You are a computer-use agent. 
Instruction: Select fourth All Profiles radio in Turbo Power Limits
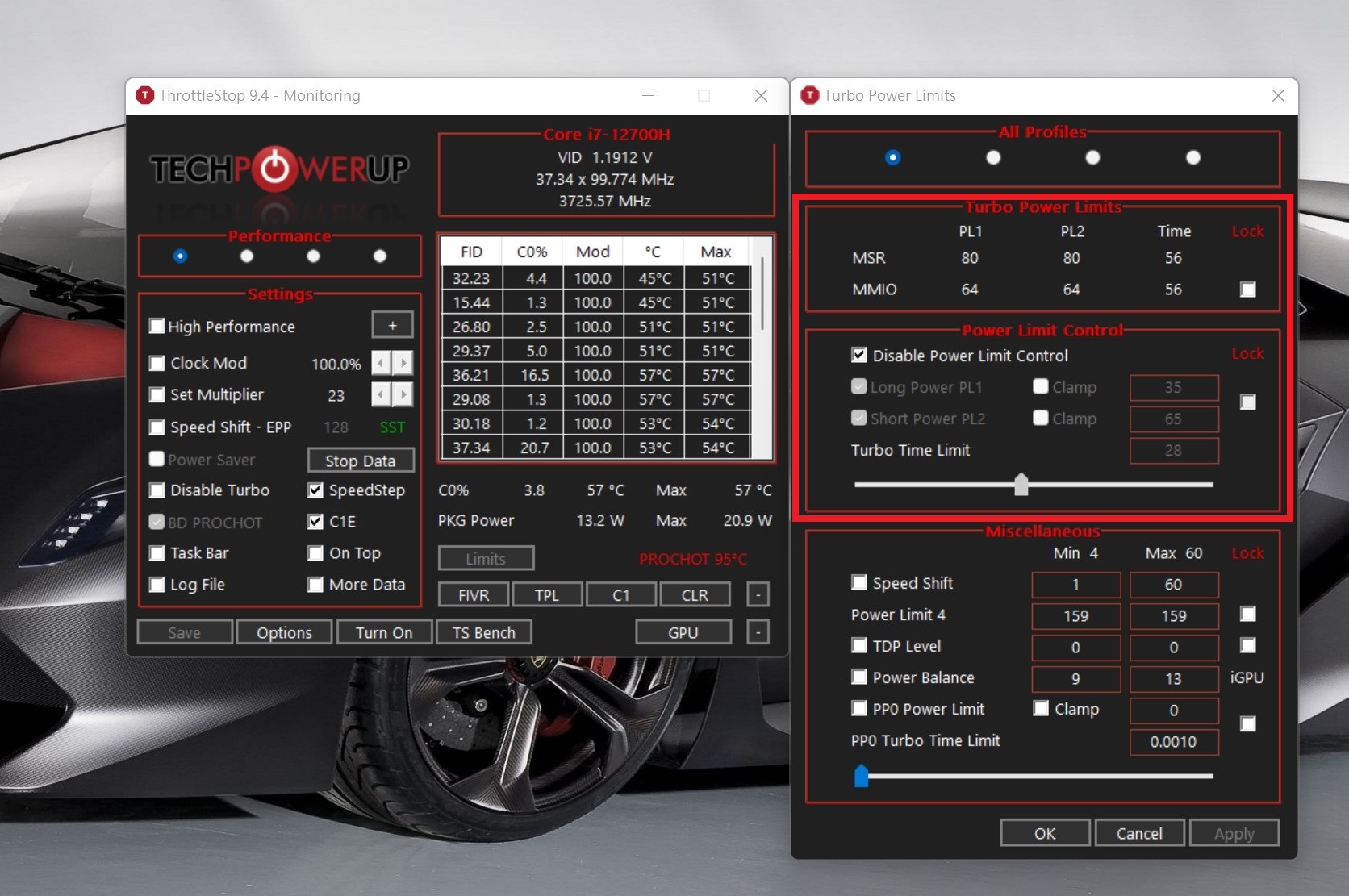click(1193, 157)
